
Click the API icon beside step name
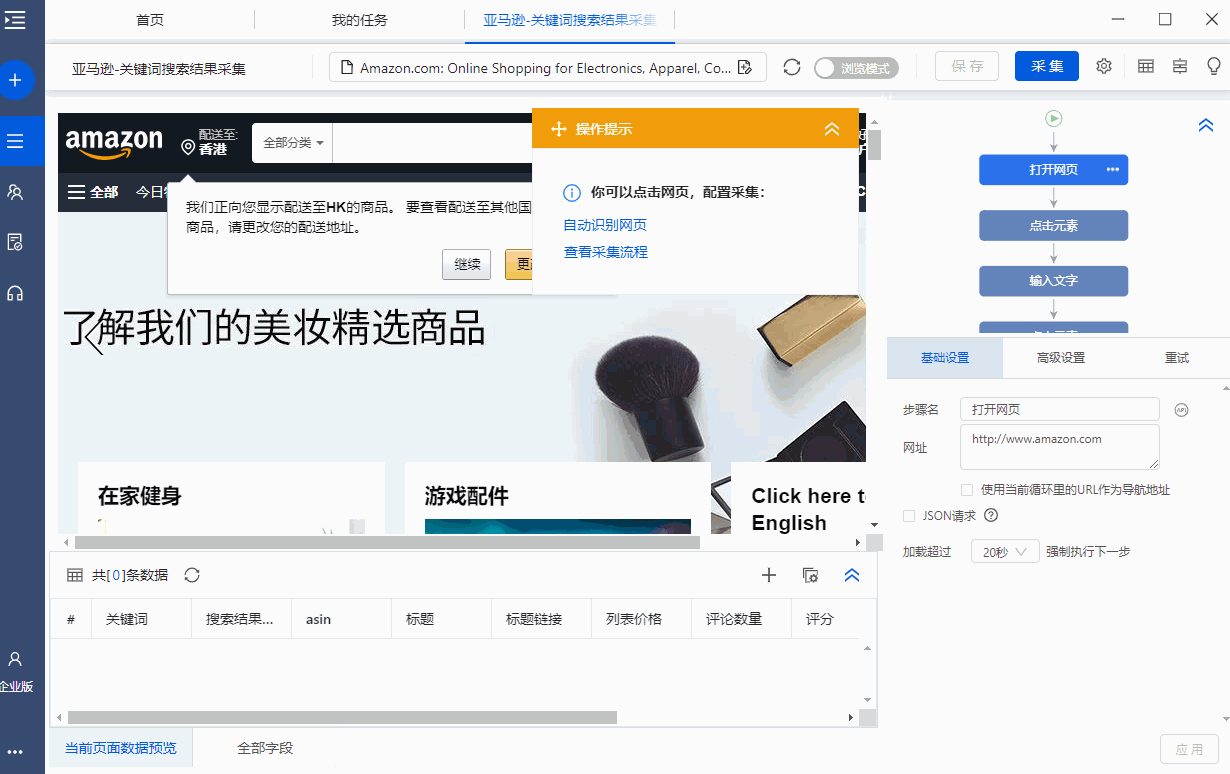pos(1181,410)
